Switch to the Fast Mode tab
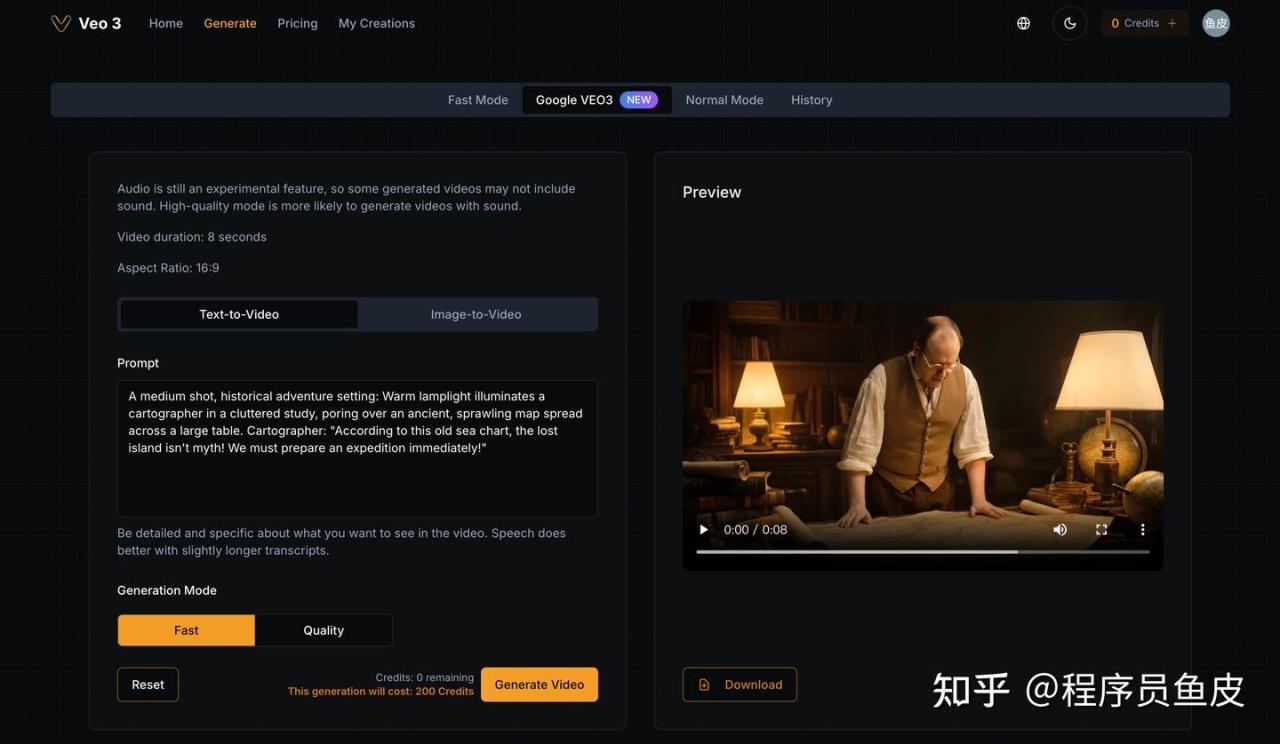 click(478, 100)
